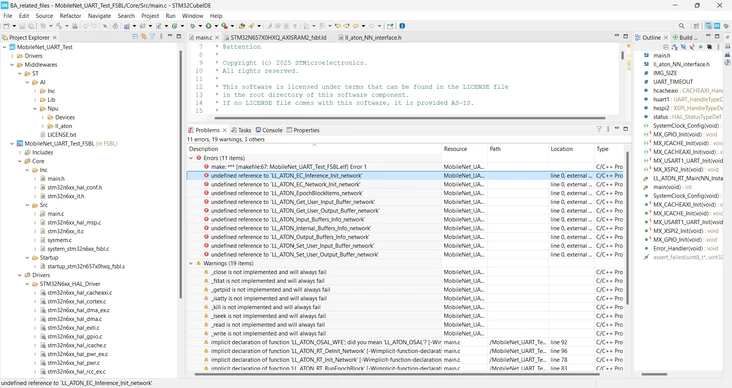The image size is (732, 388).
Task: Switch to the Console tab
Action: pos(269,130)
